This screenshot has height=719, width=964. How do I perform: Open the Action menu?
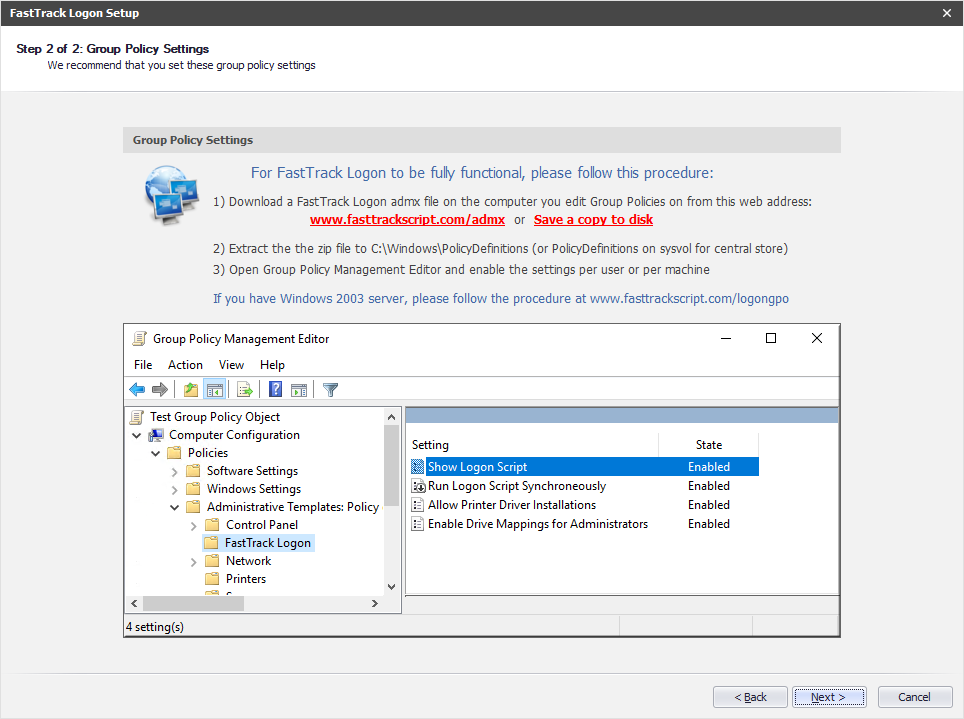185,365
